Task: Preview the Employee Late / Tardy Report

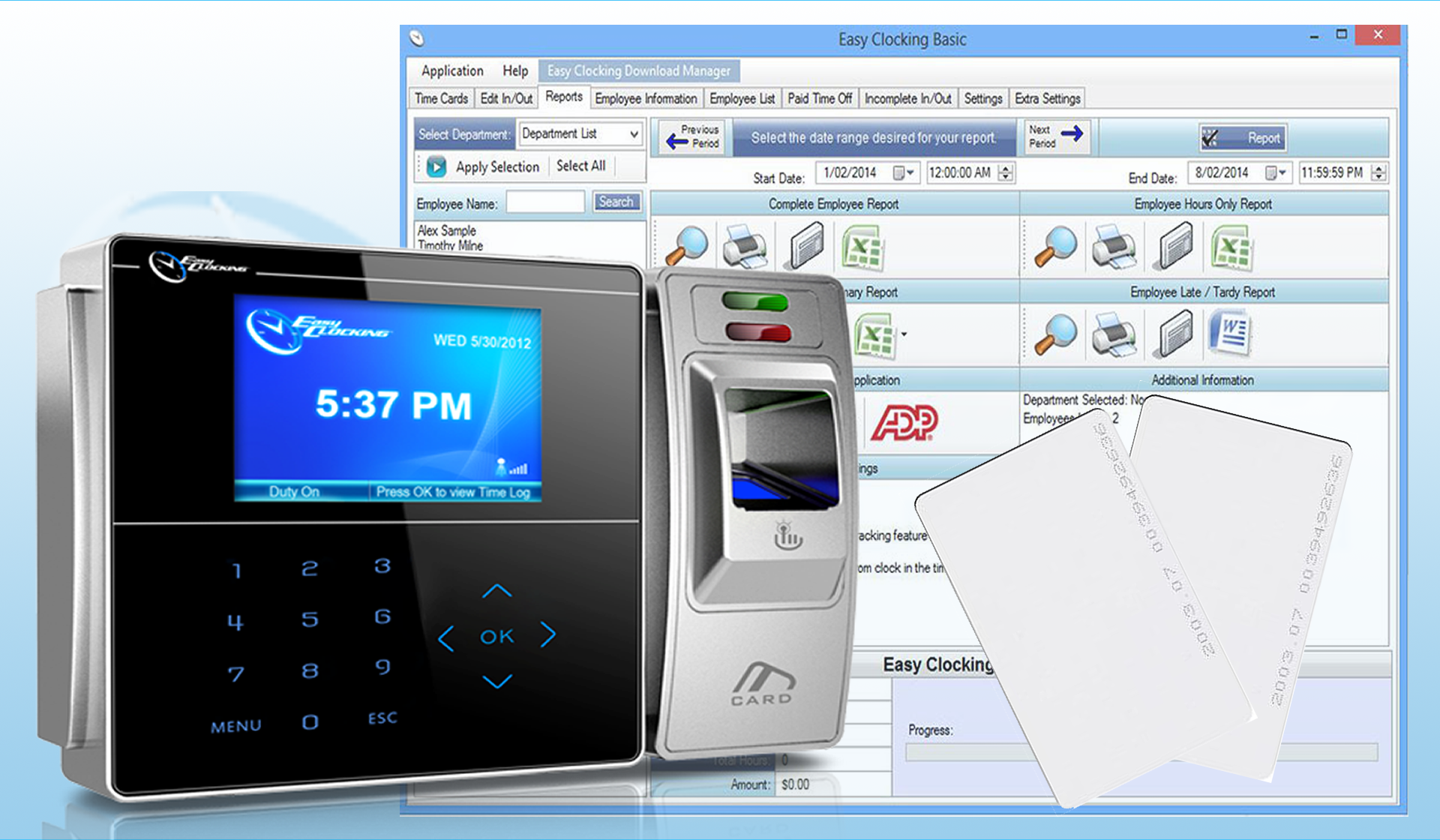Action: coord(1054,334)
